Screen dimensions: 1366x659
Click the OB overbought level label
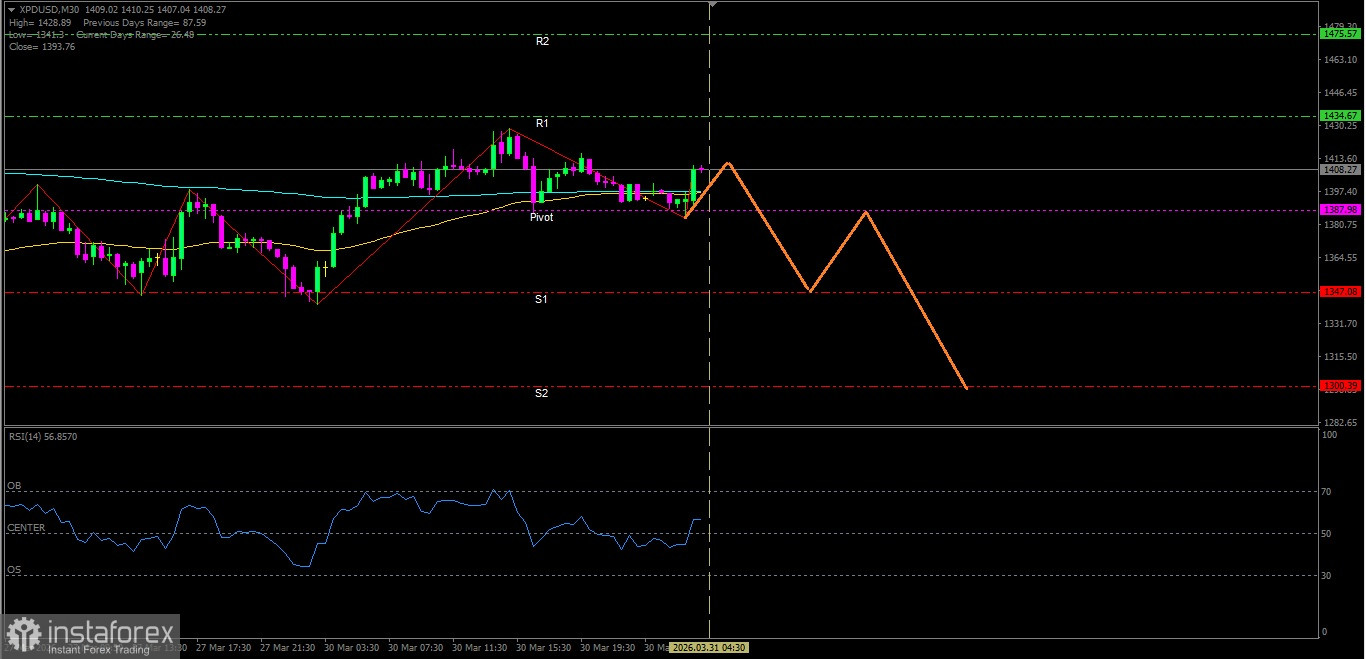[x=14, y=486]
